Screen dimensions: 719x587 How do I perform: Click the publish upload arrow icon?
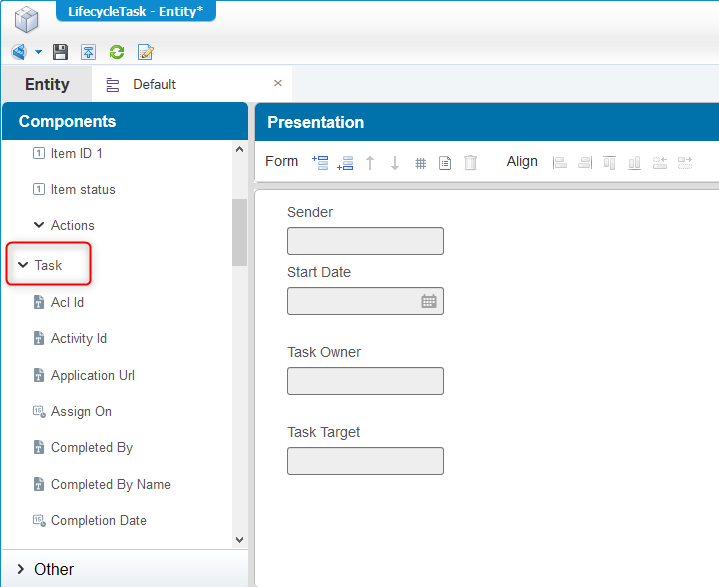point(88,52)
